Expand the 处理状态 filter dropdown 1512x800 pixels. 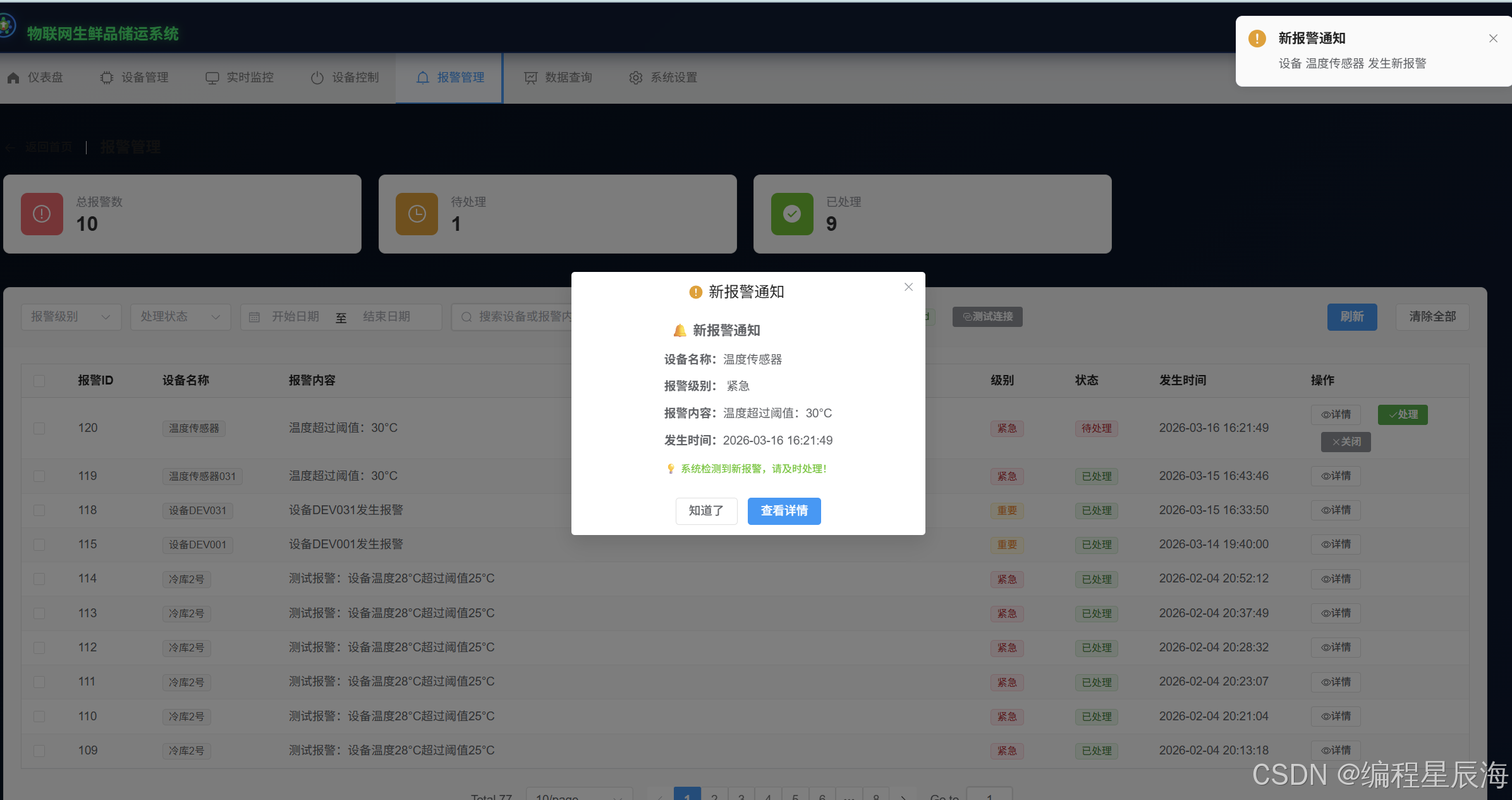pos(180,317)
